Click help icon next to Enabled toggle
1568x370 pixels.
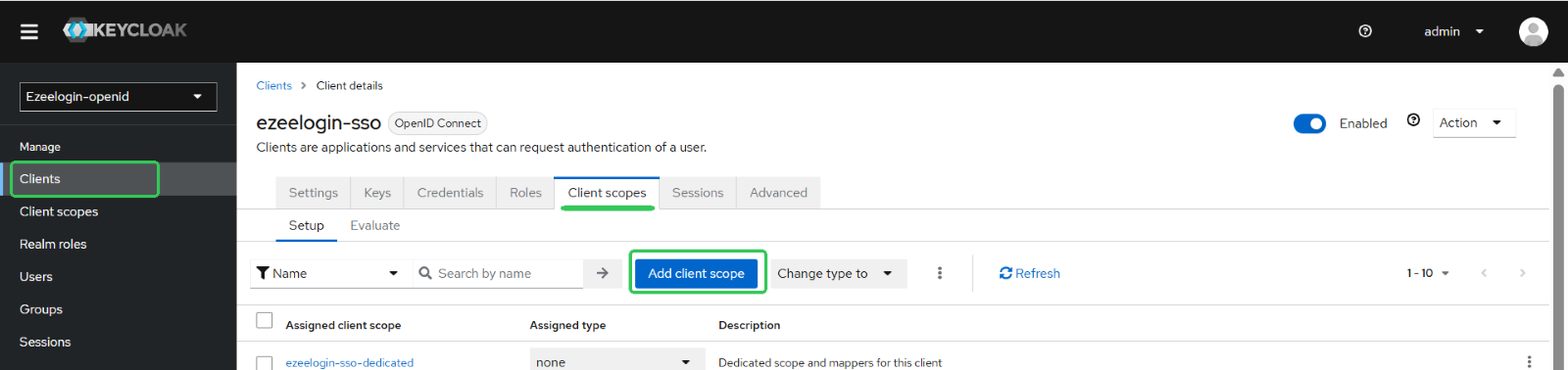(1413, 120)
